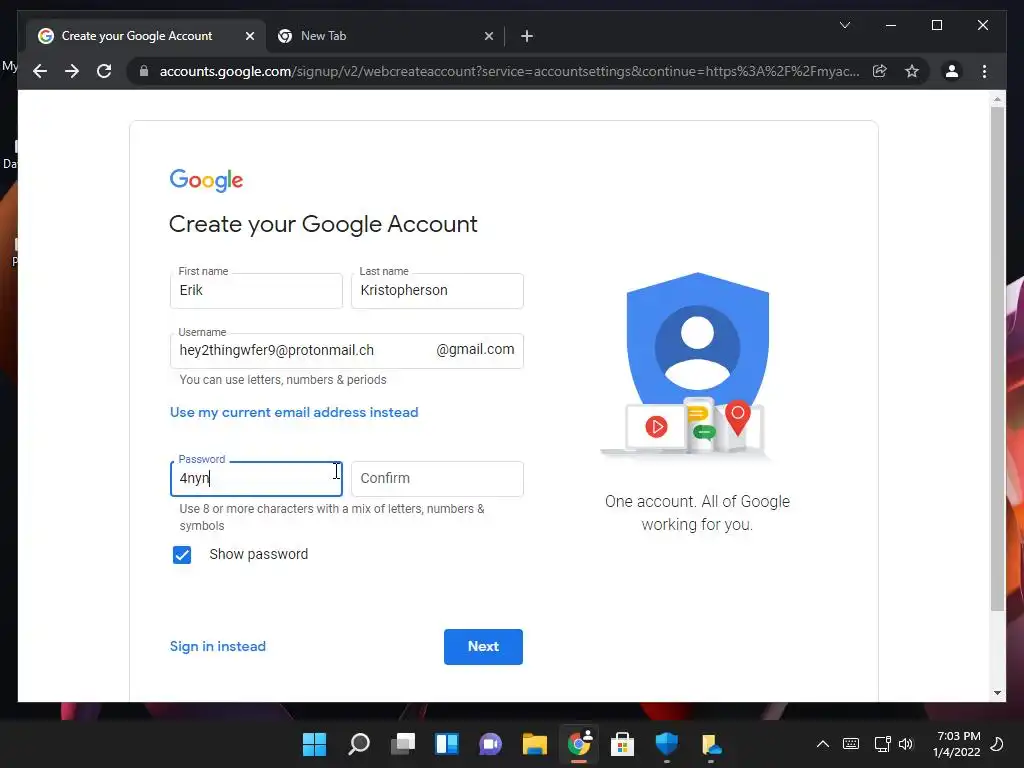Open Teams Chat from the taskbar
This screenshot has width=1024, height=768.
[x=490, y=744]
